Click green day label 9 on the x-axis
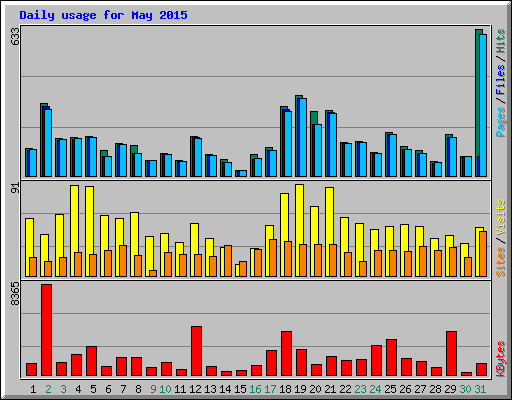Image resolution: width=512 pixels, height=400 pixels. pyautogui.click(x=153, y=389)
